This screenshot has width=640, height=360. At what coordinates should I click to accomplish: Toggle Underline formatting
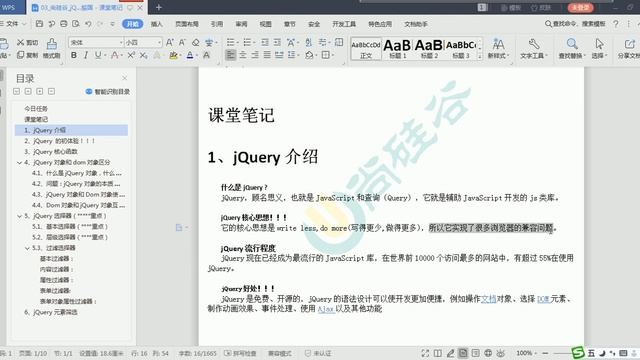point(98,55)
